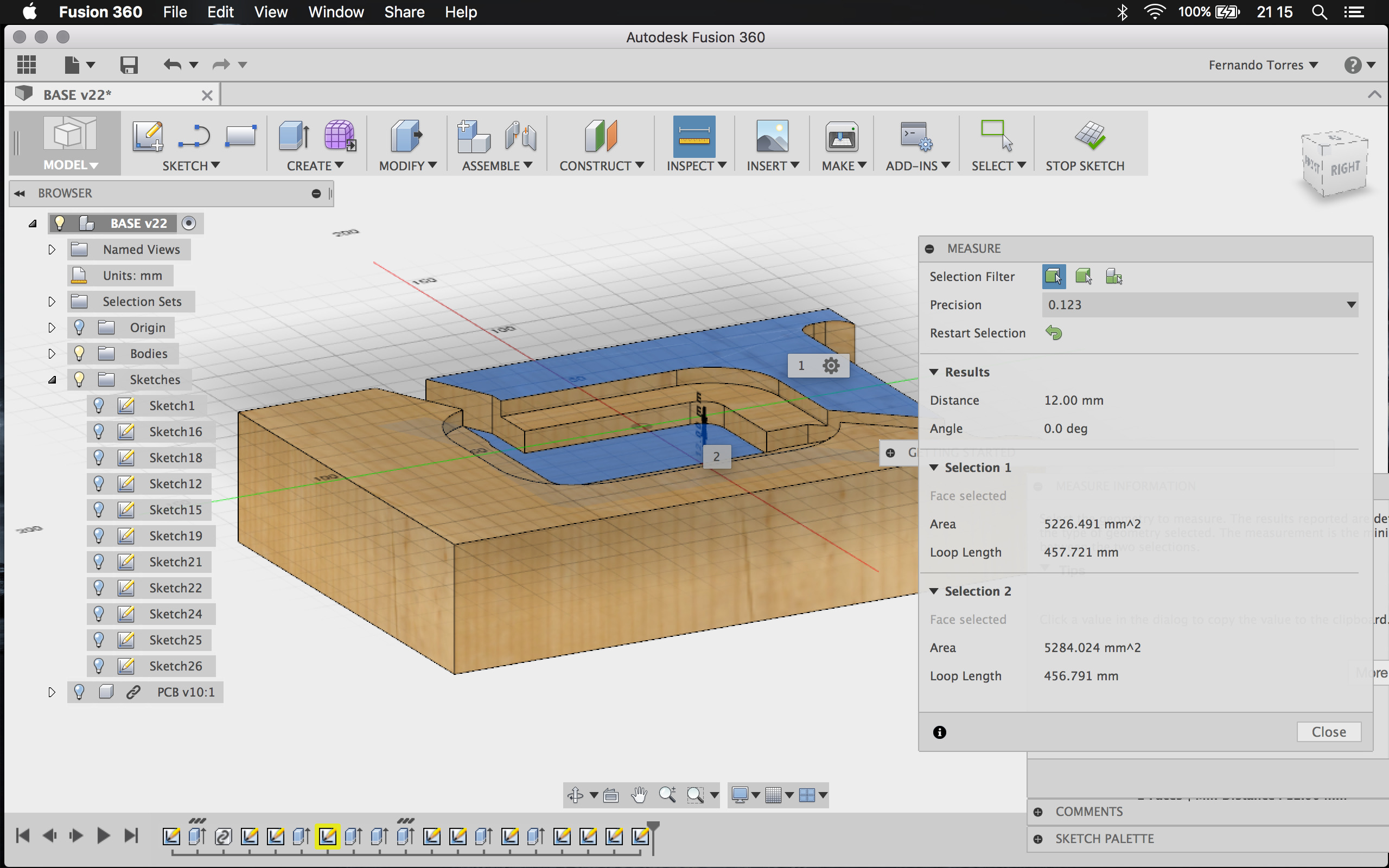Open the Window menu
This screenshot has width=1389, height=868.
(x=336, y=12)
